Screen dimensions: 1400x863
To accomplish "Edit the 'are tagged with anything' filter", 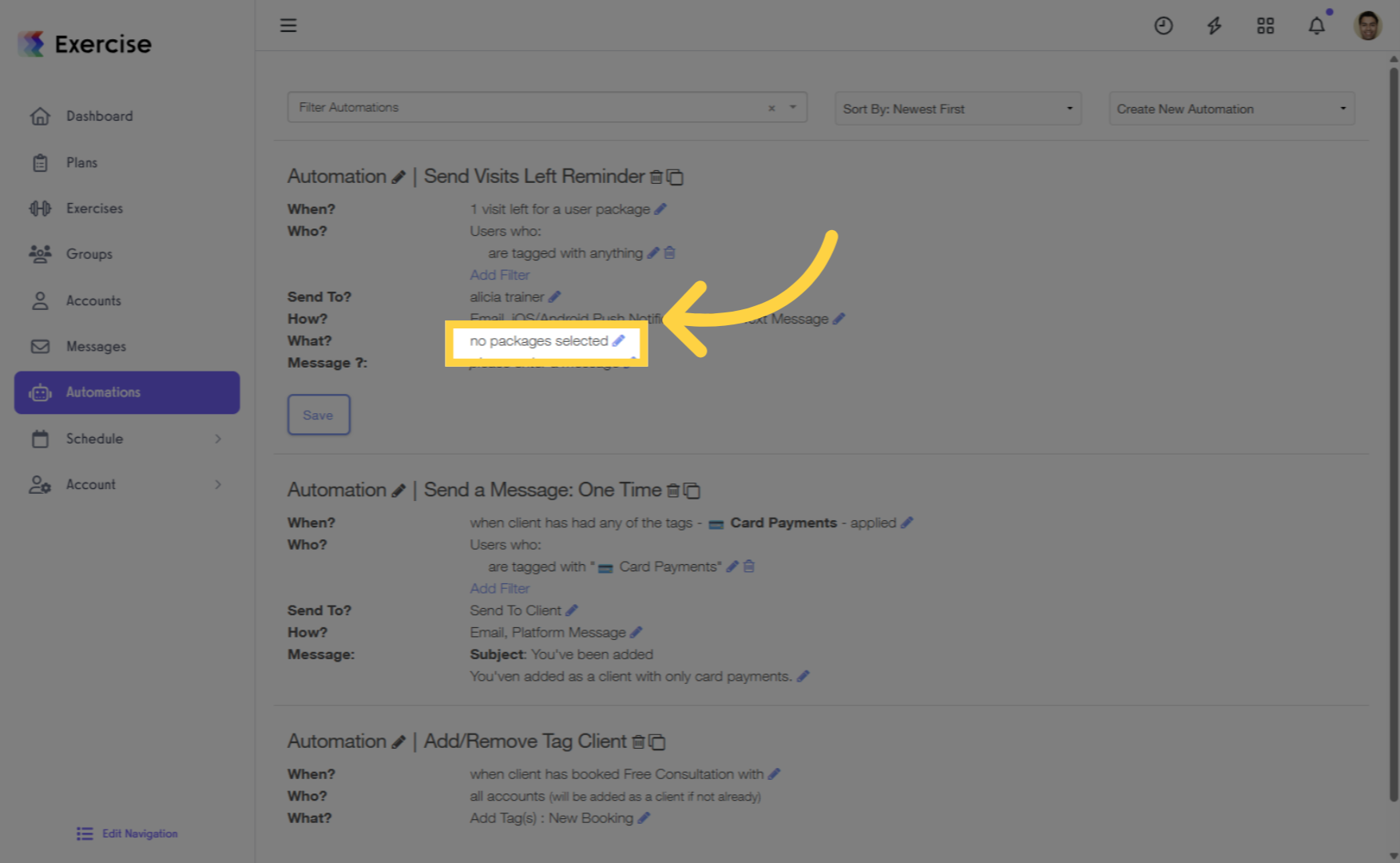I will click(653, 253).
